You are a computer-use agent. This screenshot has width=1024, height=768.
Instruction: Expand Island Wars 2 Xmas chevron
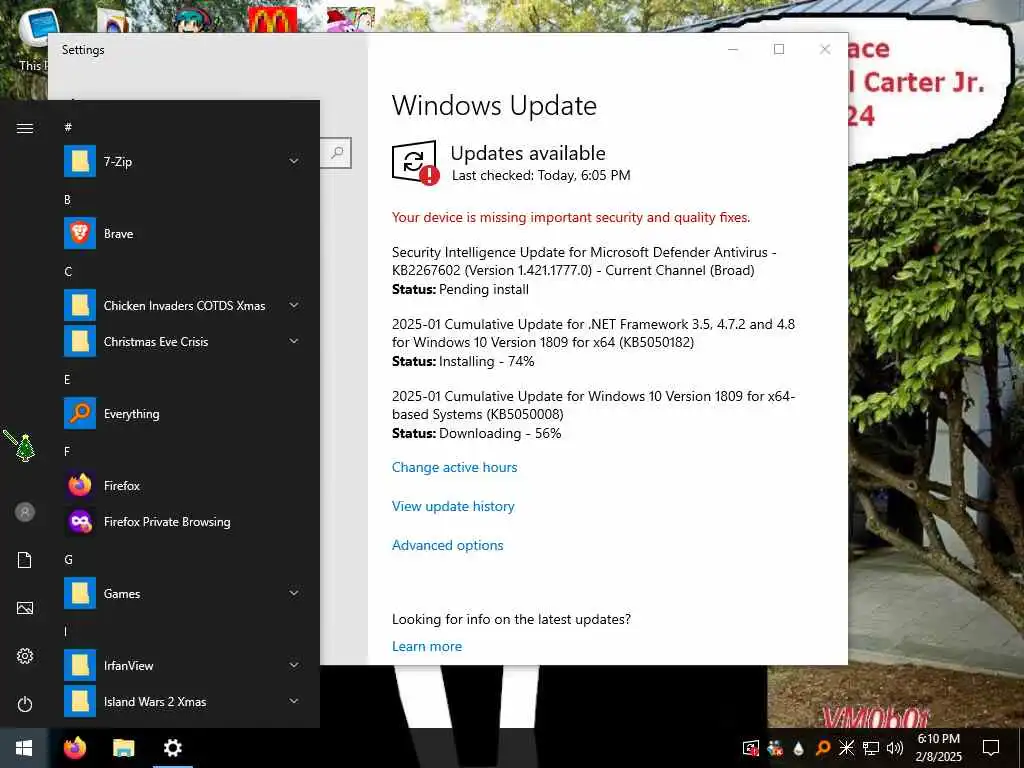pos(294,701)
